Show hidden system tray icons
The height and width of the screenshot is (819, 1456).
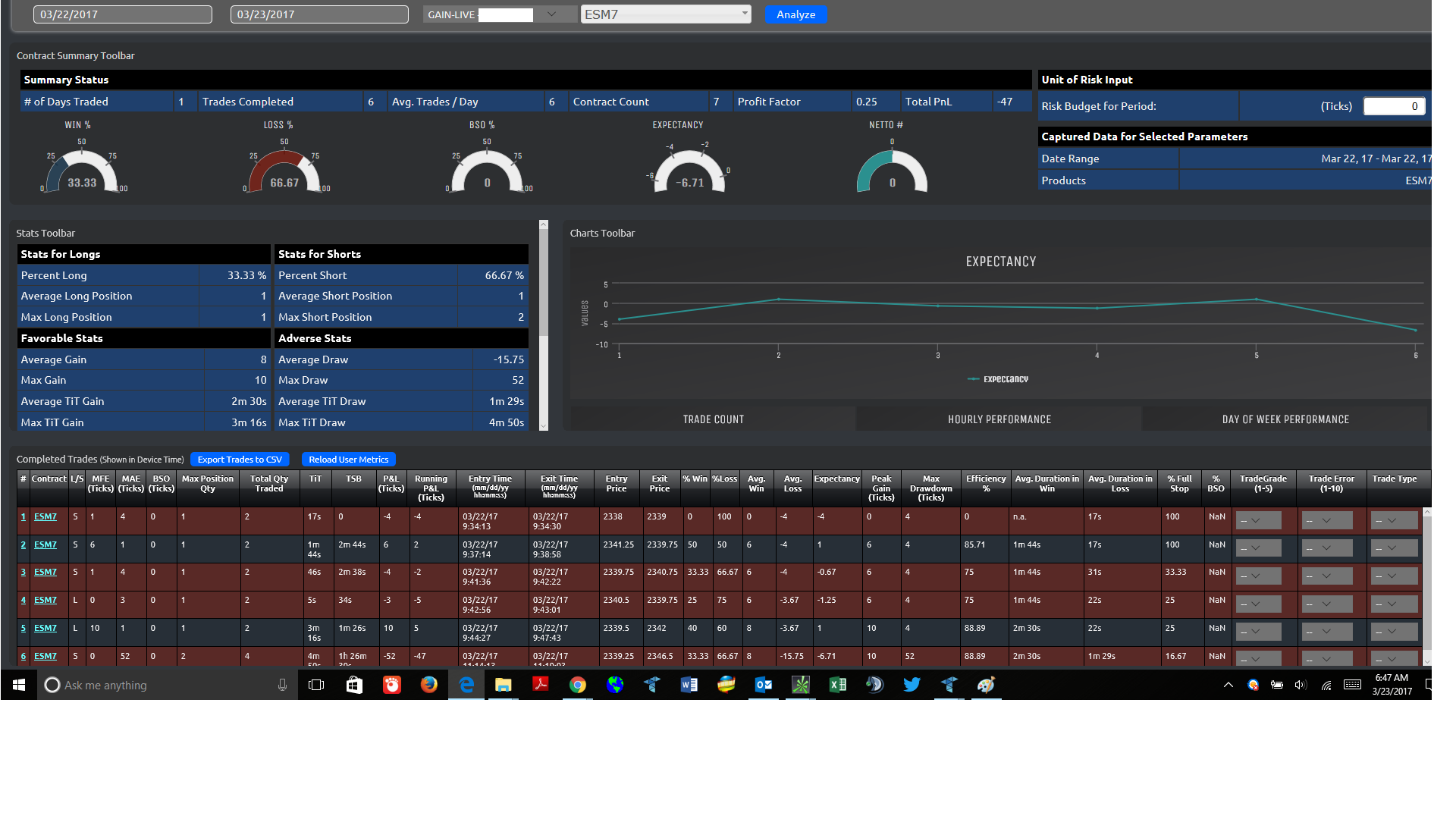(1228, 685)
